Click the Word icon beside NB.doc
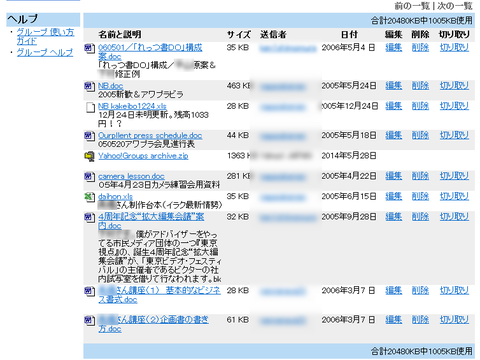This screenshot has width=480, height=360. tap(89, 87)
